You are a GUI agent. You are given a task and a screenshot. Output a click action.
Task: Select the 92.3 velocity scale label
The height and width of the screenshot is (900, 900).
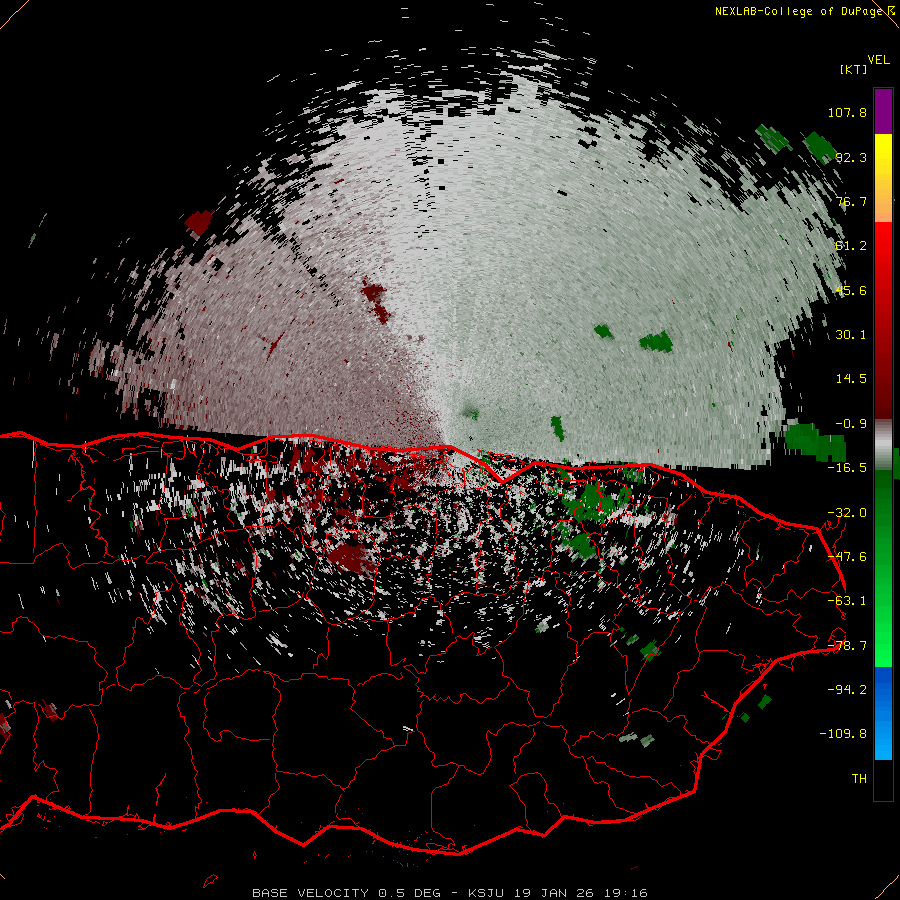851,157
